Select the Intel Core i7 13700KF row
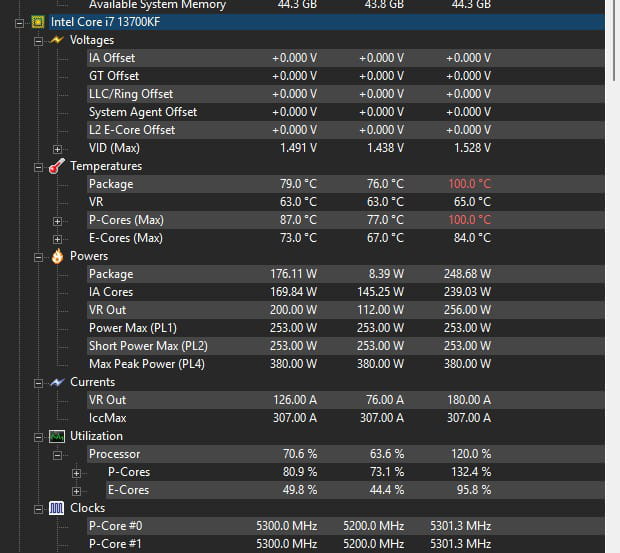 pyautogui.click(x=327, y=22)
